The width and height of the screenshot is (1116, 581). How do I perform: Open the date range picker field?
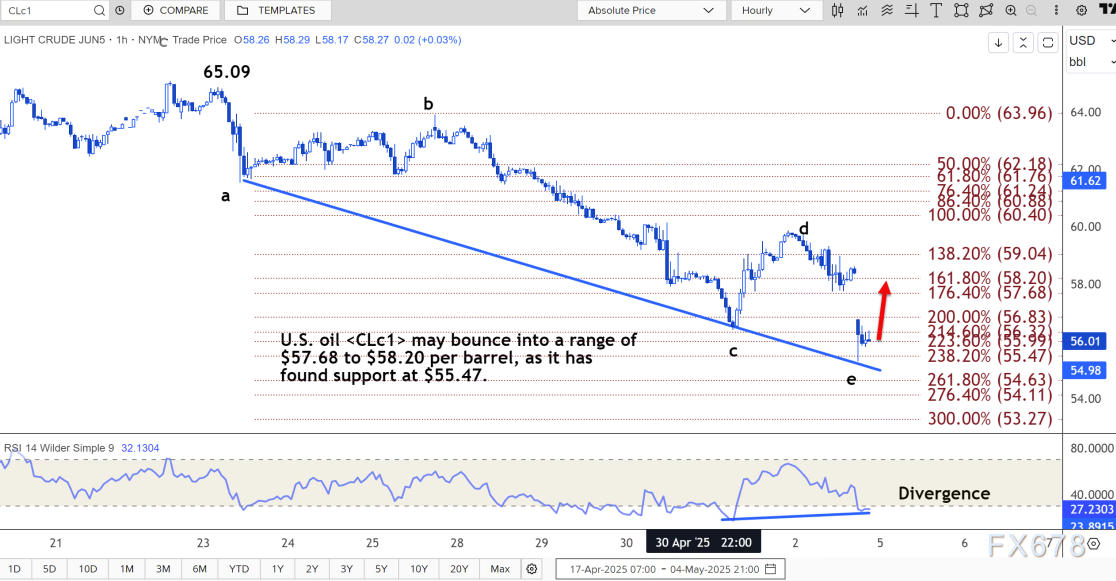[x=670, y=569]
